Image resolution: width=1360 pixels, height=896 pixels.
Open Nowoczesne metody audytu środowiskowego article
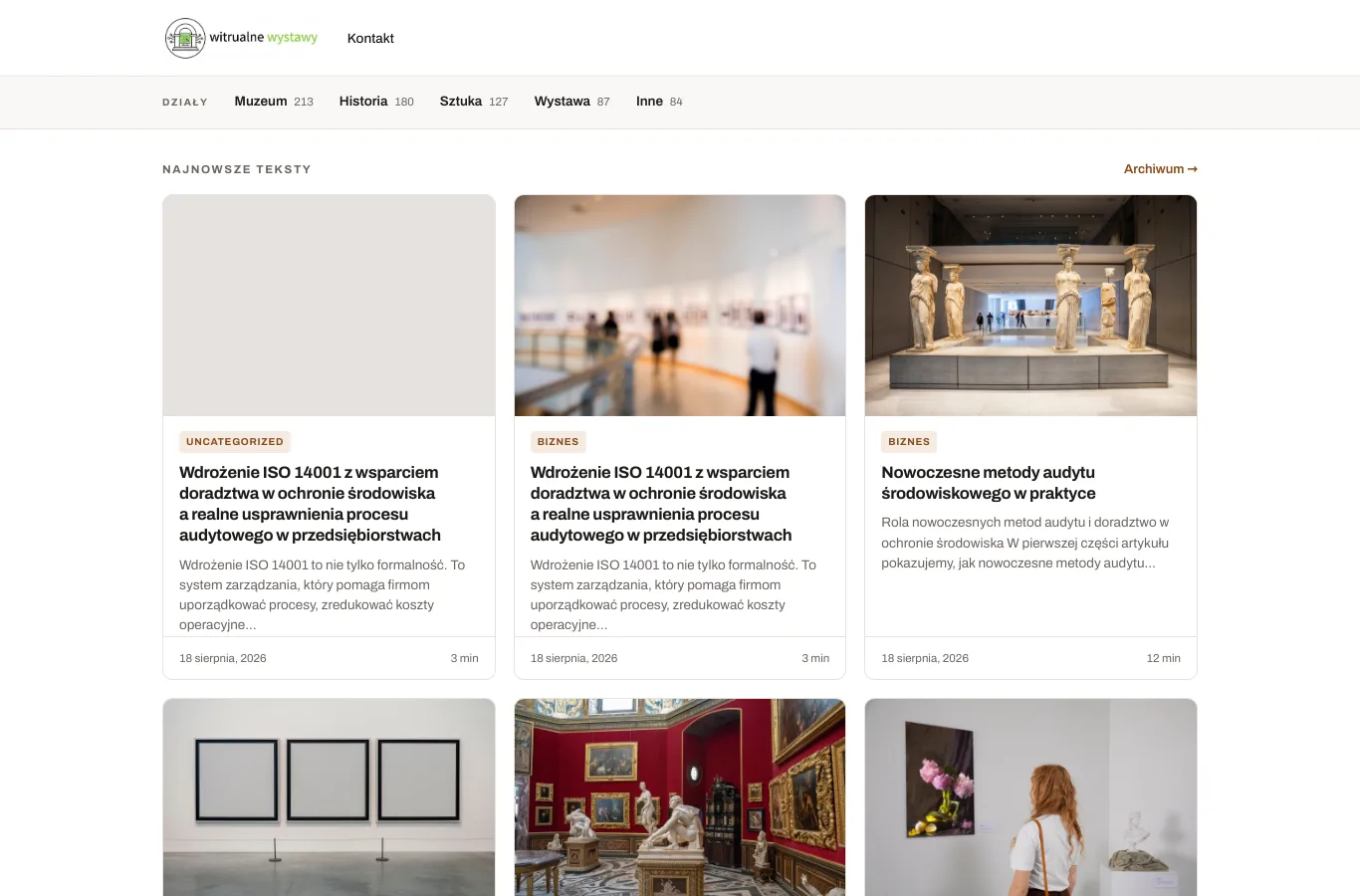(x=989, y=483)
